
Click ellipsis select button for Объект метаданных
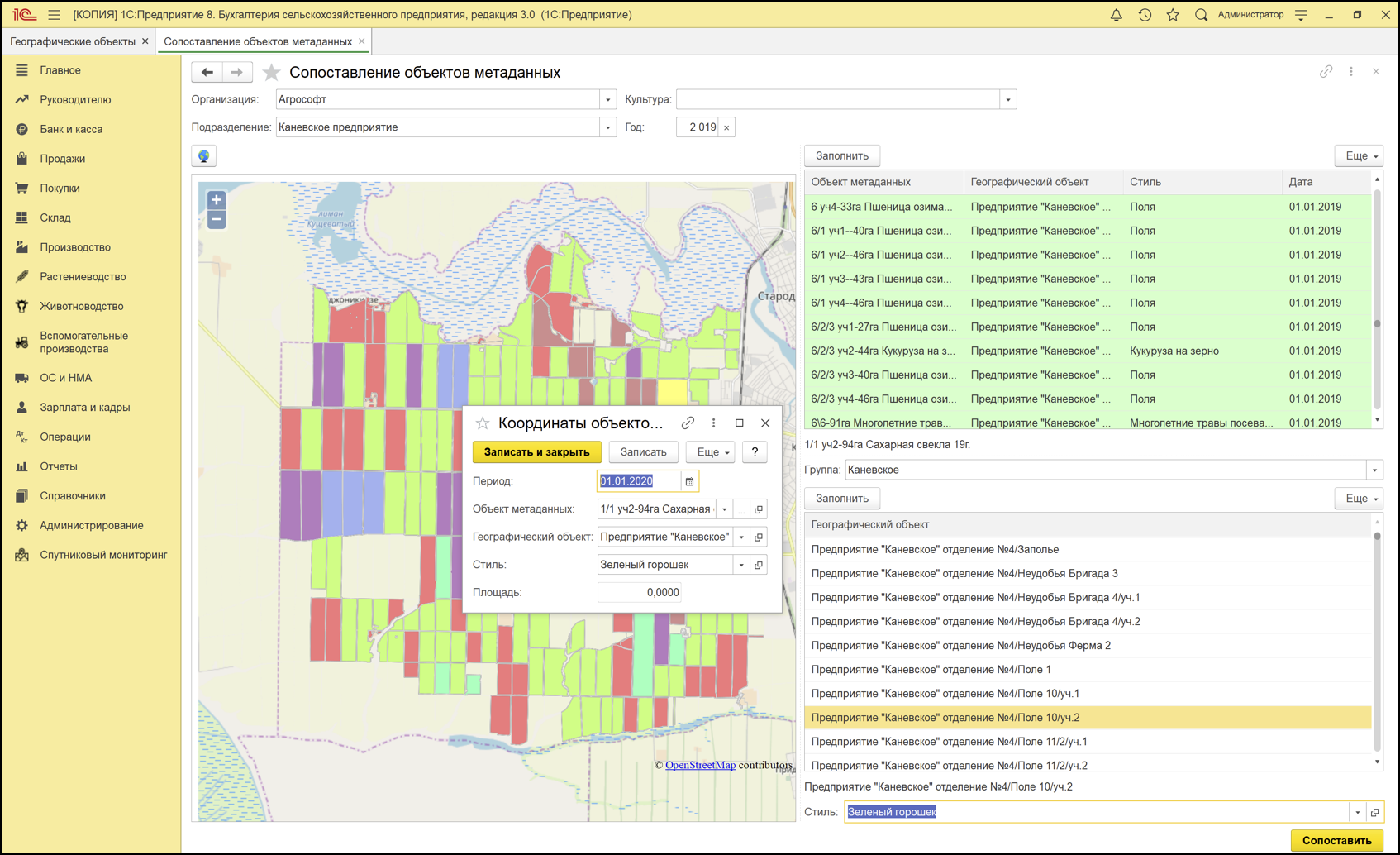[x=741, y=509]
